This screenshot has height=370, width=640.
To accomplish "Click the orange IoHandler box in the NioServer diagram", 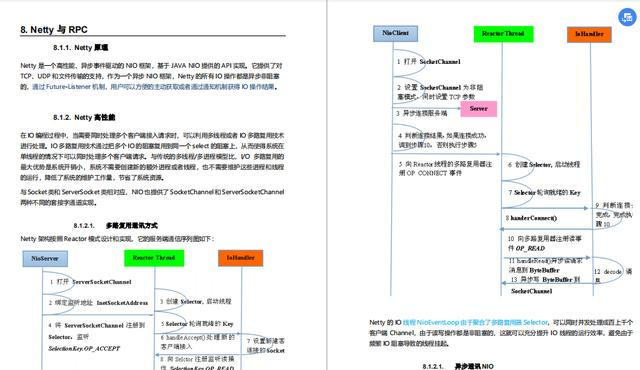I will tap(240, 258).
